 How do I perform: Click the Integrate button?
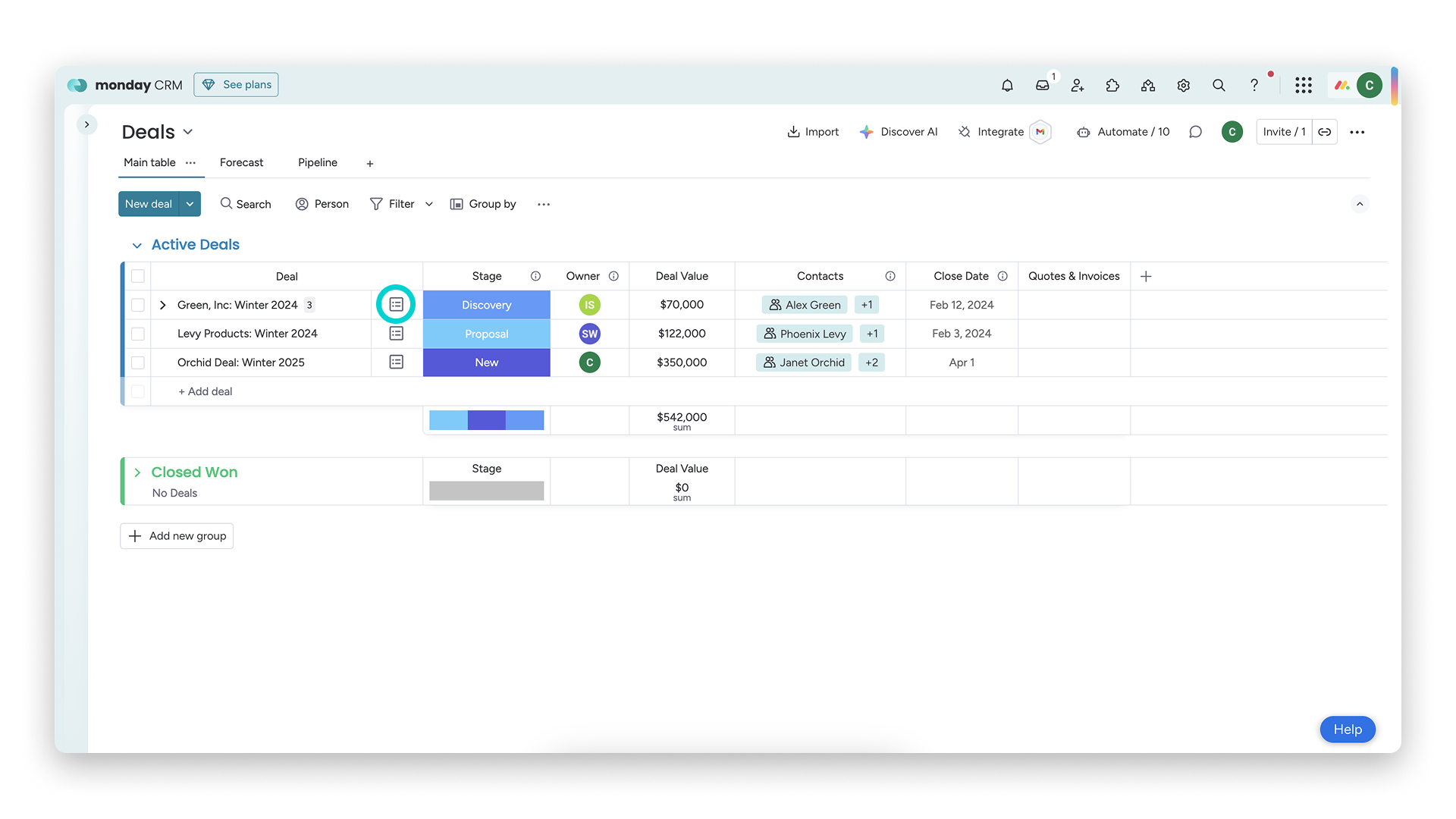coord(992,132)
